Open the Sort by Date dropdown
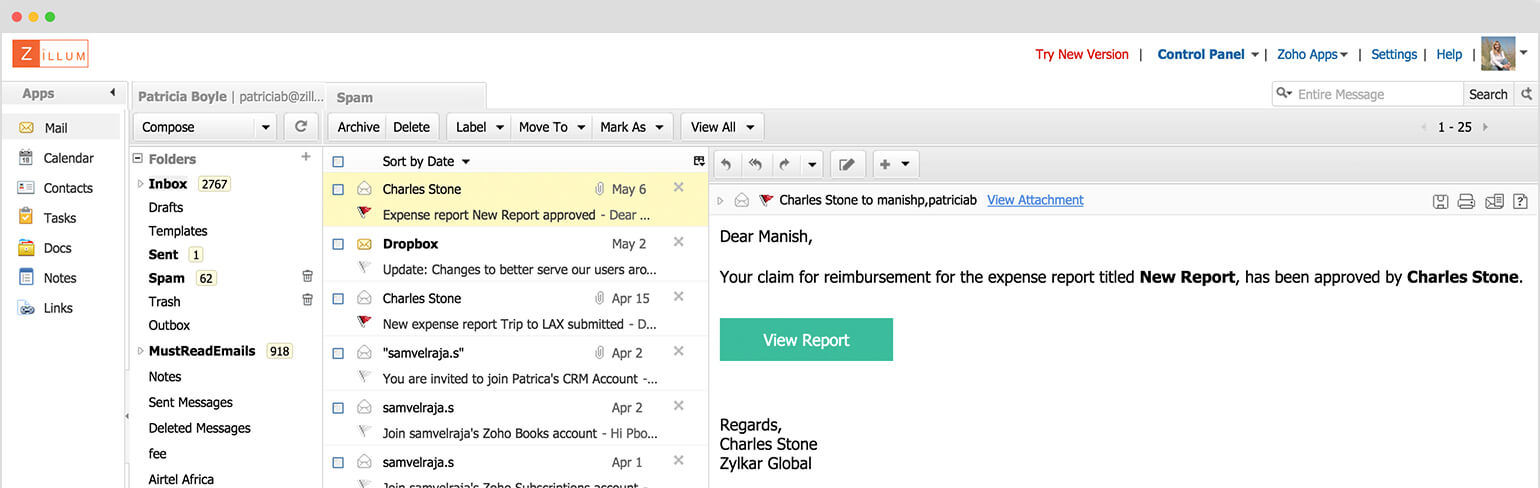The height and width of the screenshot is (488, 1540). (426, 161)
